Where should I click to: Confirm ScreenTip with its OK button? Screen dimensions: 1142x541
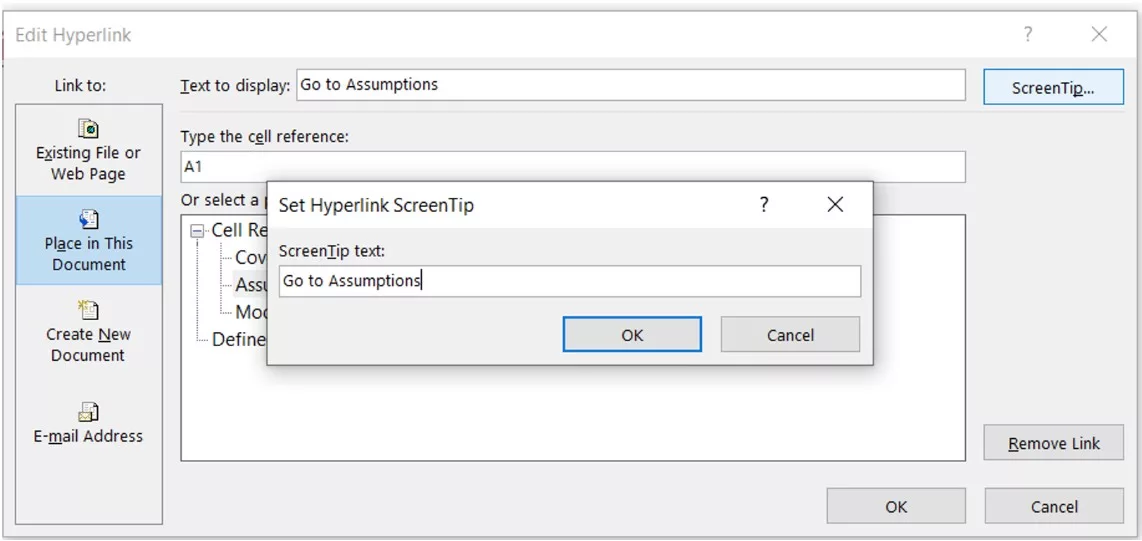(631, 335)
